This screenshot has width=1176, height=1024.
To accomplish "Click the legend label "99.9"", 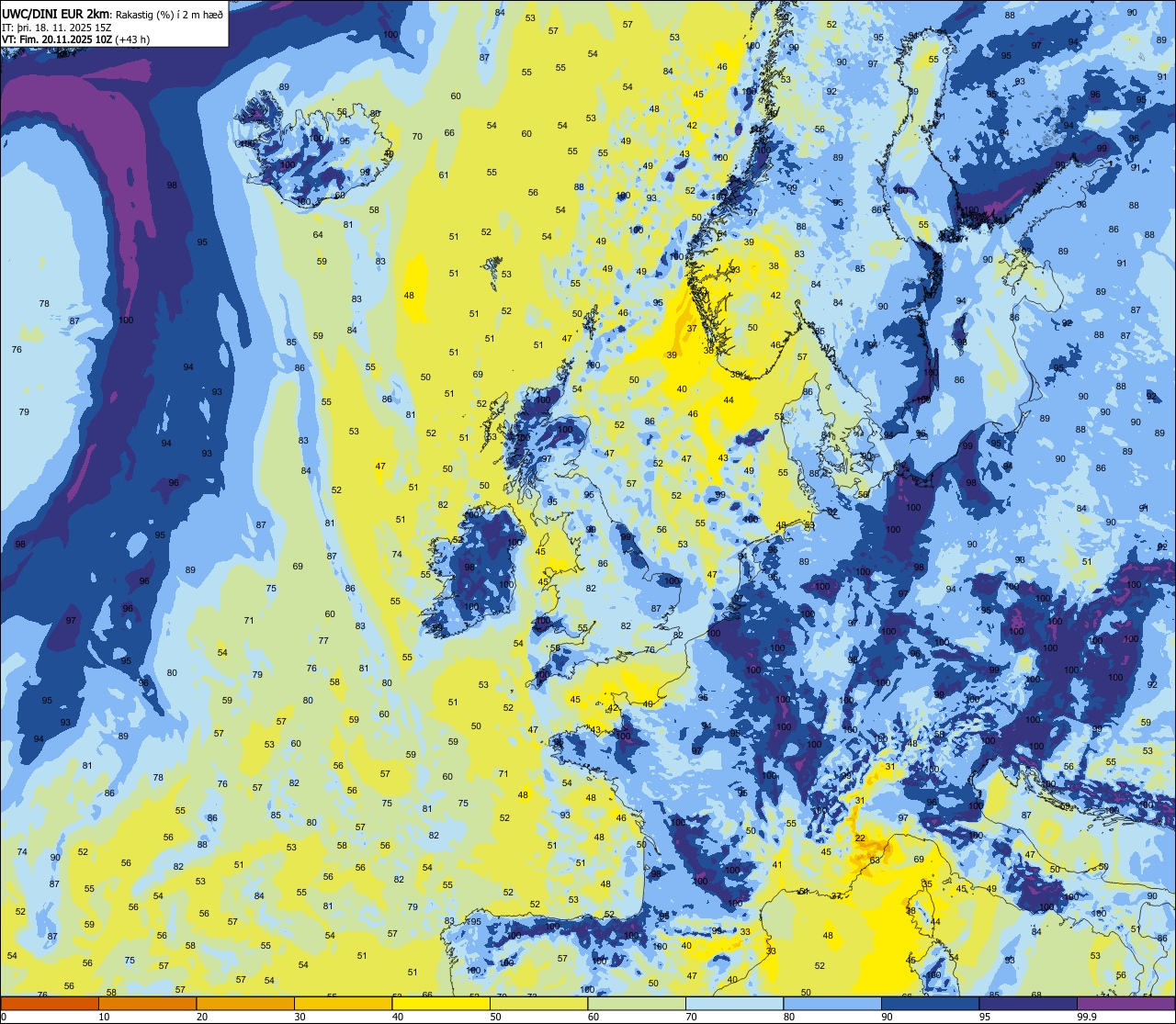I will (x=1088, y=1017).
